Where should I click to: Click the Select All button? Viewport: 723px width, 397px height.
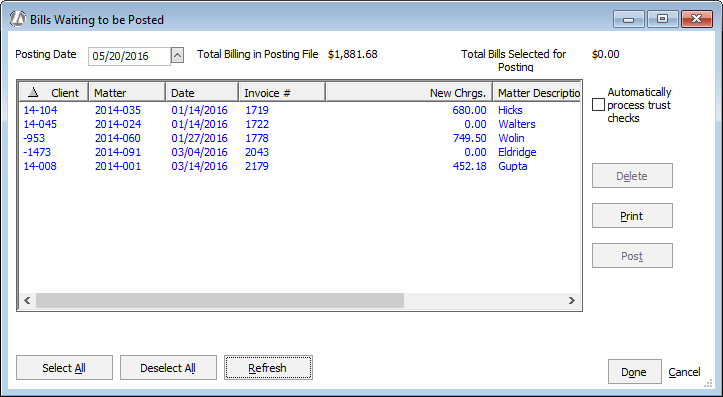[64, 368]
